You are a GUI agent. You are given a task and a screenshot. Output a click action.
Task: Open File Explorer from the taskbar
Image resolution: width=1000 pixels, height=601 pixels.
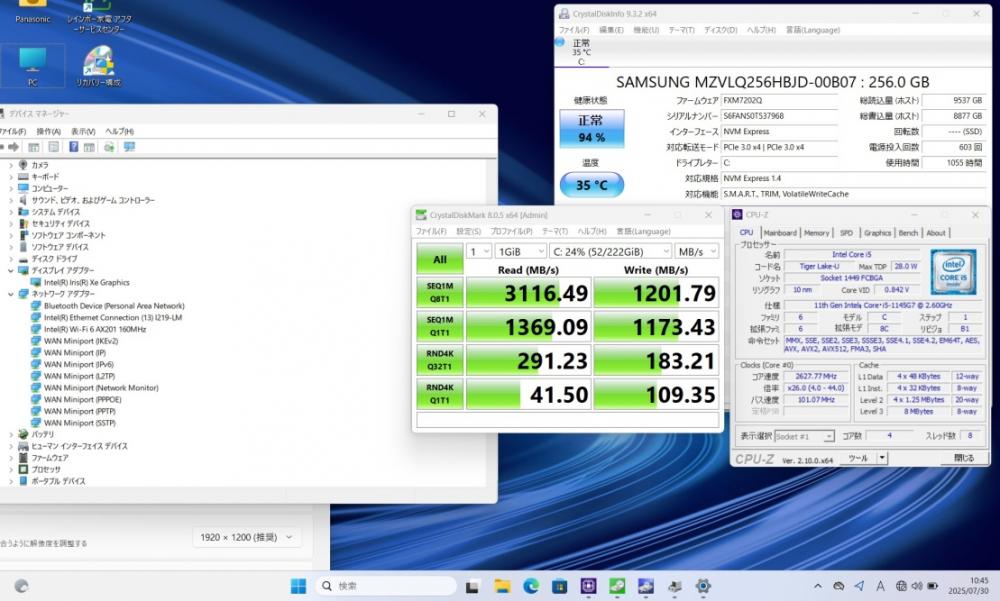click(x=502, y=586)
